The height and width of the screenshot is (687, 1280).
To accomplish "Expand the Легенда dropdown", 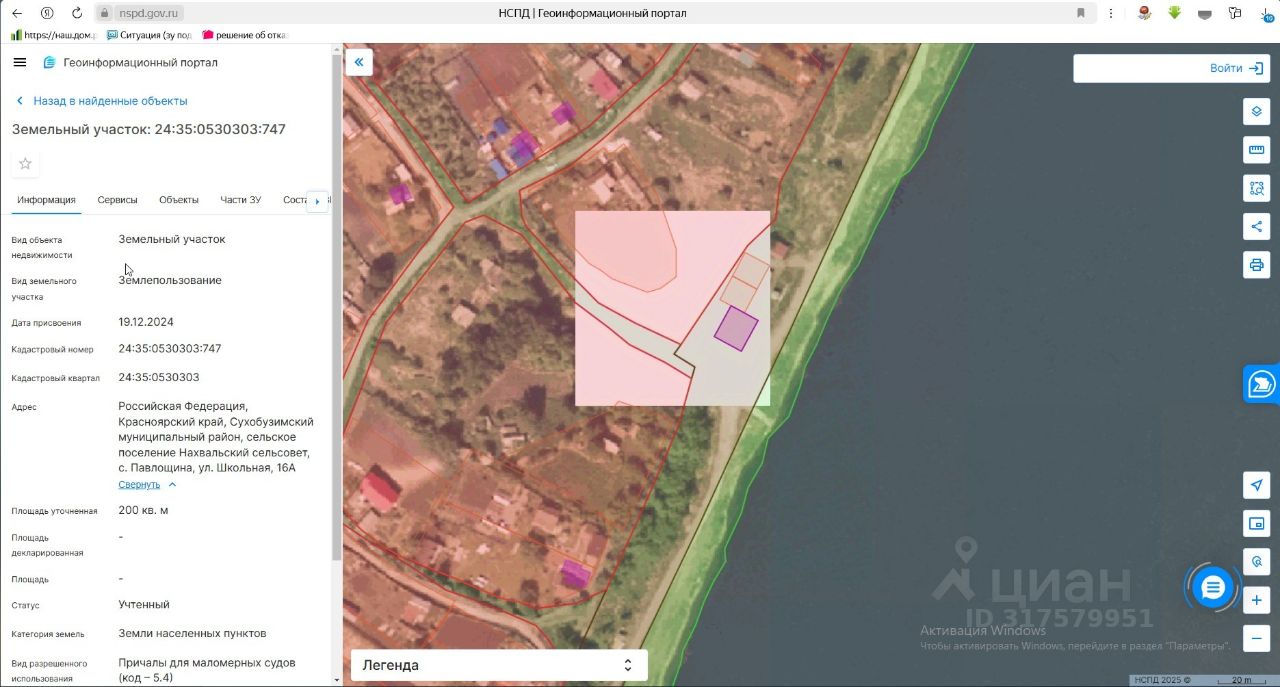I will click(x=499, y=665).
